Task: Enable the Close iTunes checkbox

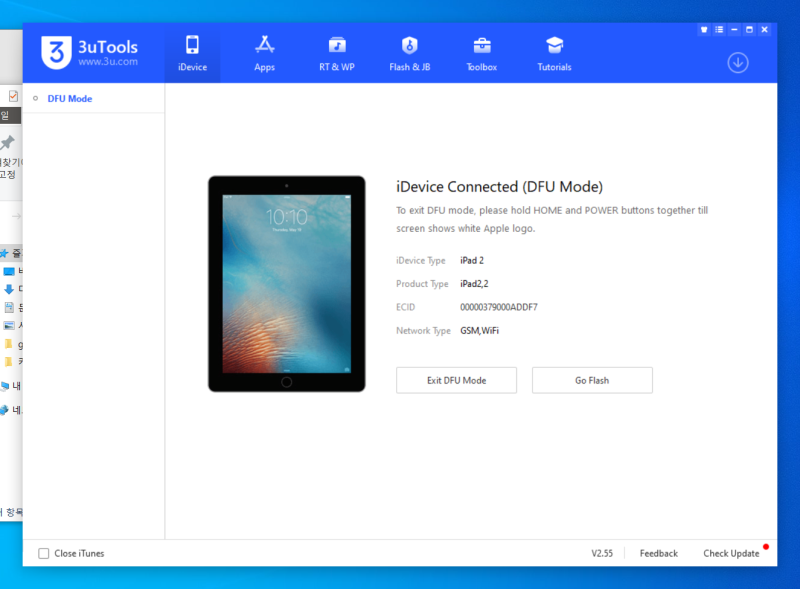Action: tap(44, 552)
